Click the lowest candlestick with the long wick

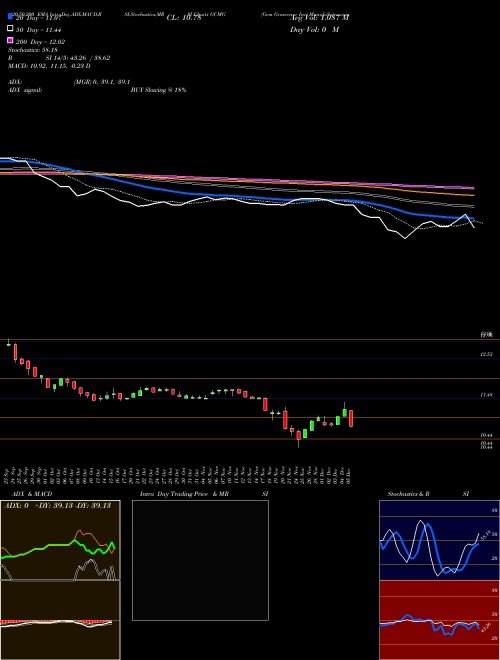click(298, 438)
